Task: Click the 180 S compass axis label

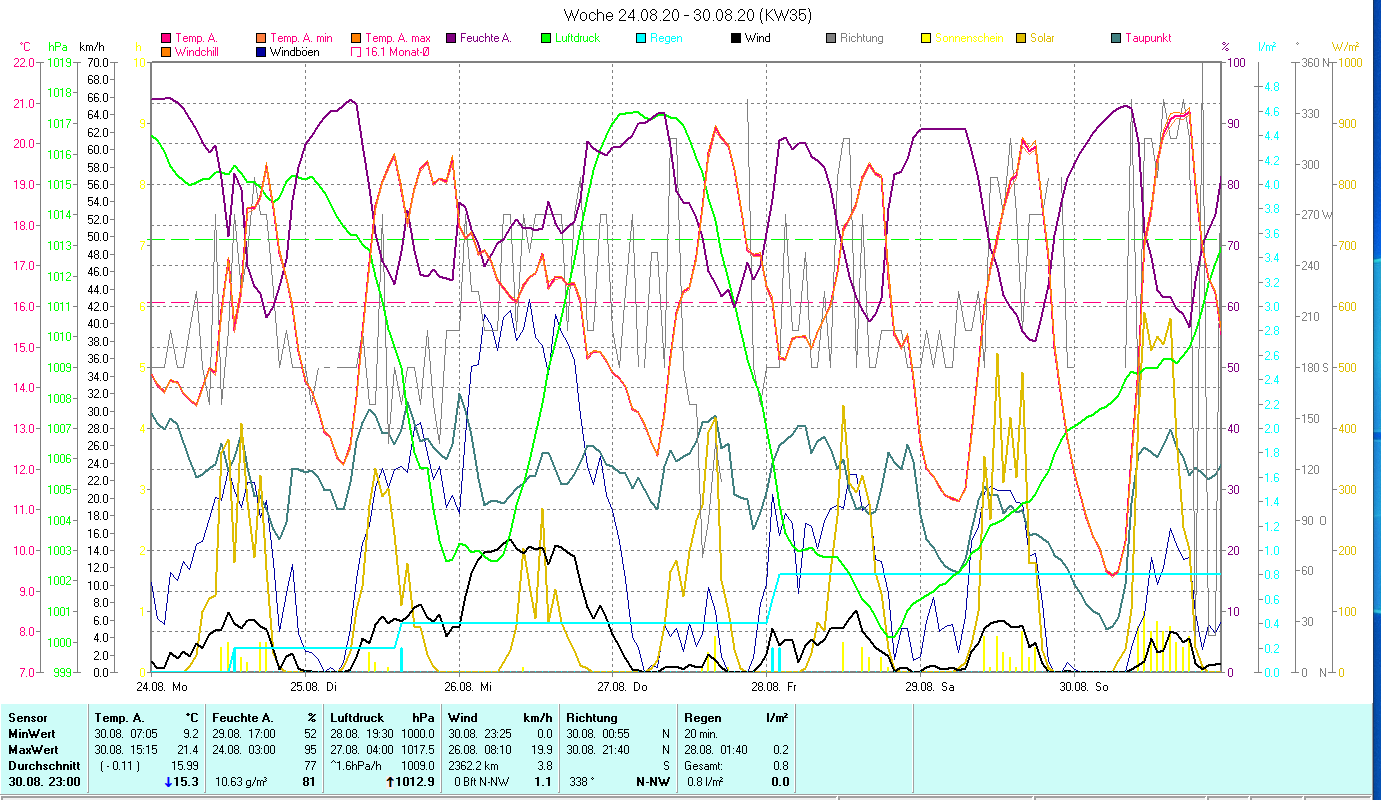Action: (1314, 367)
